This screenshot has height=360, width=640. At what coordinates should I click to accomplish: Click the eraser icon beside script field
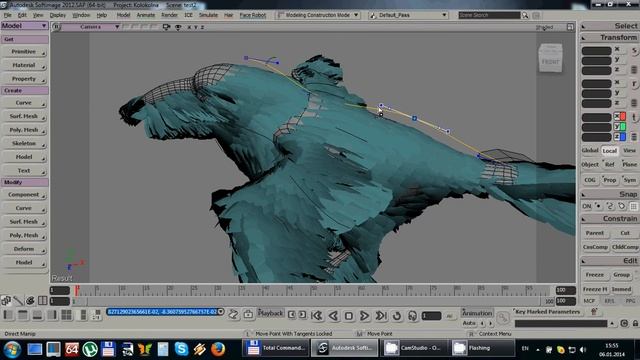tap(233, 314)
